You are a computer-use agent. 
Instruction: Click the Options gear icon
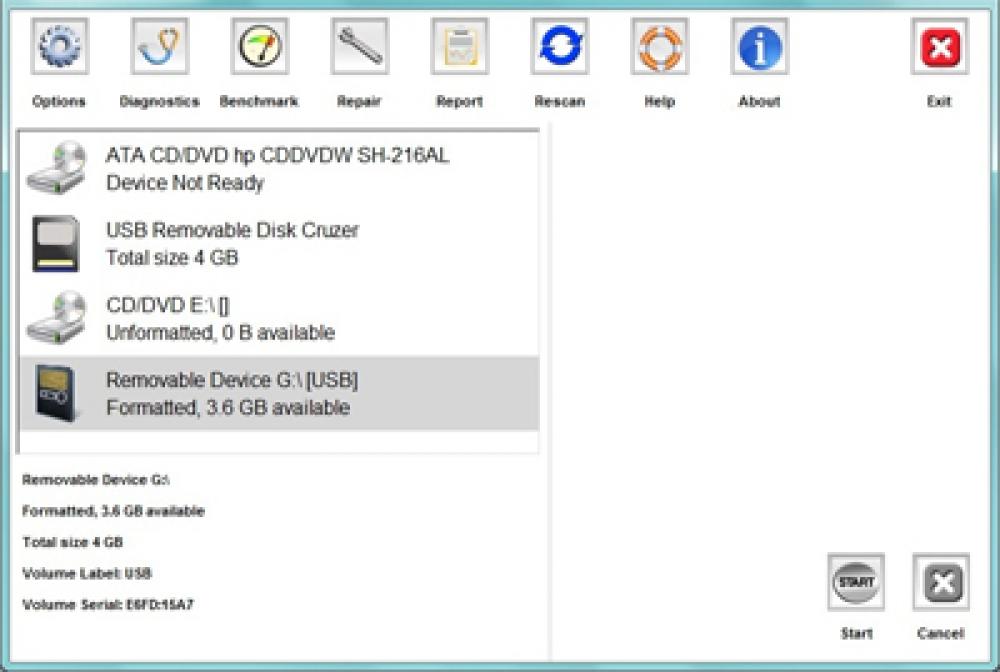[59, 44]
